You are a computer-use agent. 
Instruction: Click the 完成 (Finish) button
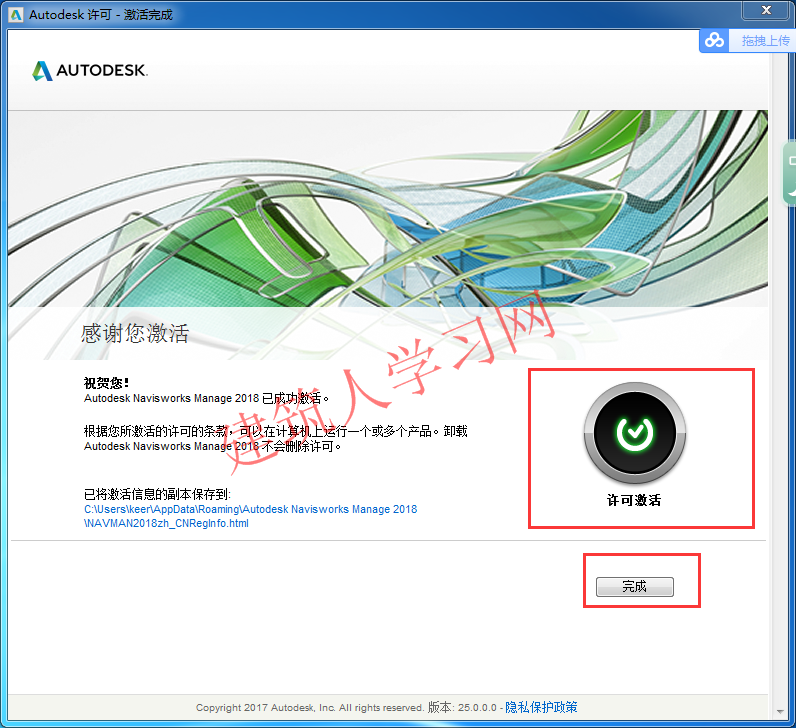click(x=635, y=586)
